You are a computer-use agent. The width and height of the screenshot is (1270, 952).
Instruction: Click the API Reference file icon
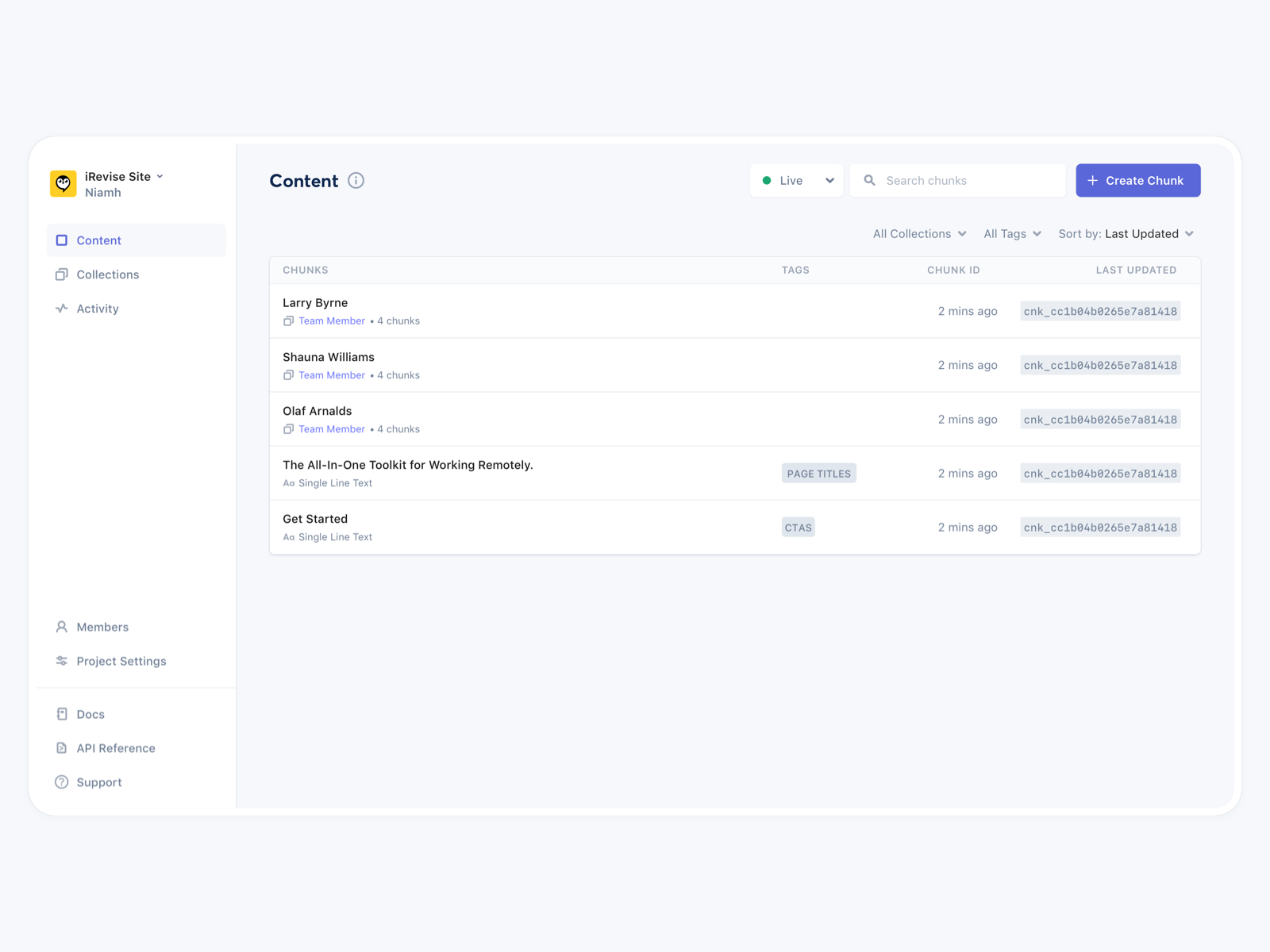point(62,748)
